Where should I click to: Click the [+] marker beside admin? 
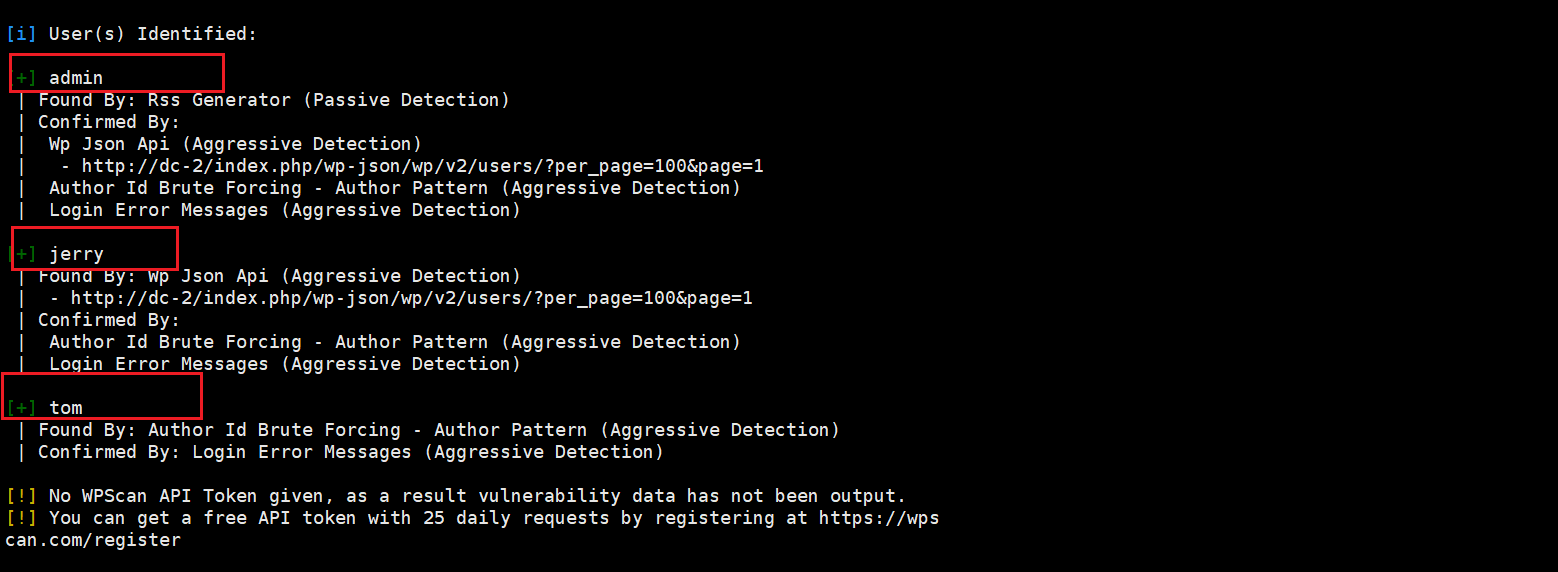click(x=26, y=78)
